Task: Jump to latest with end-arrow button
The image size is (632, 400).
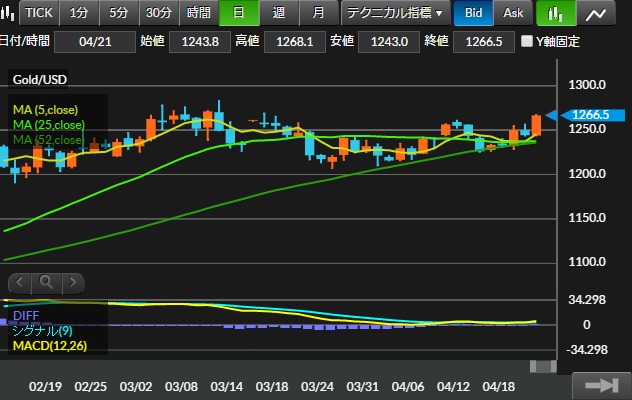Action: click(x=601, y=385)
